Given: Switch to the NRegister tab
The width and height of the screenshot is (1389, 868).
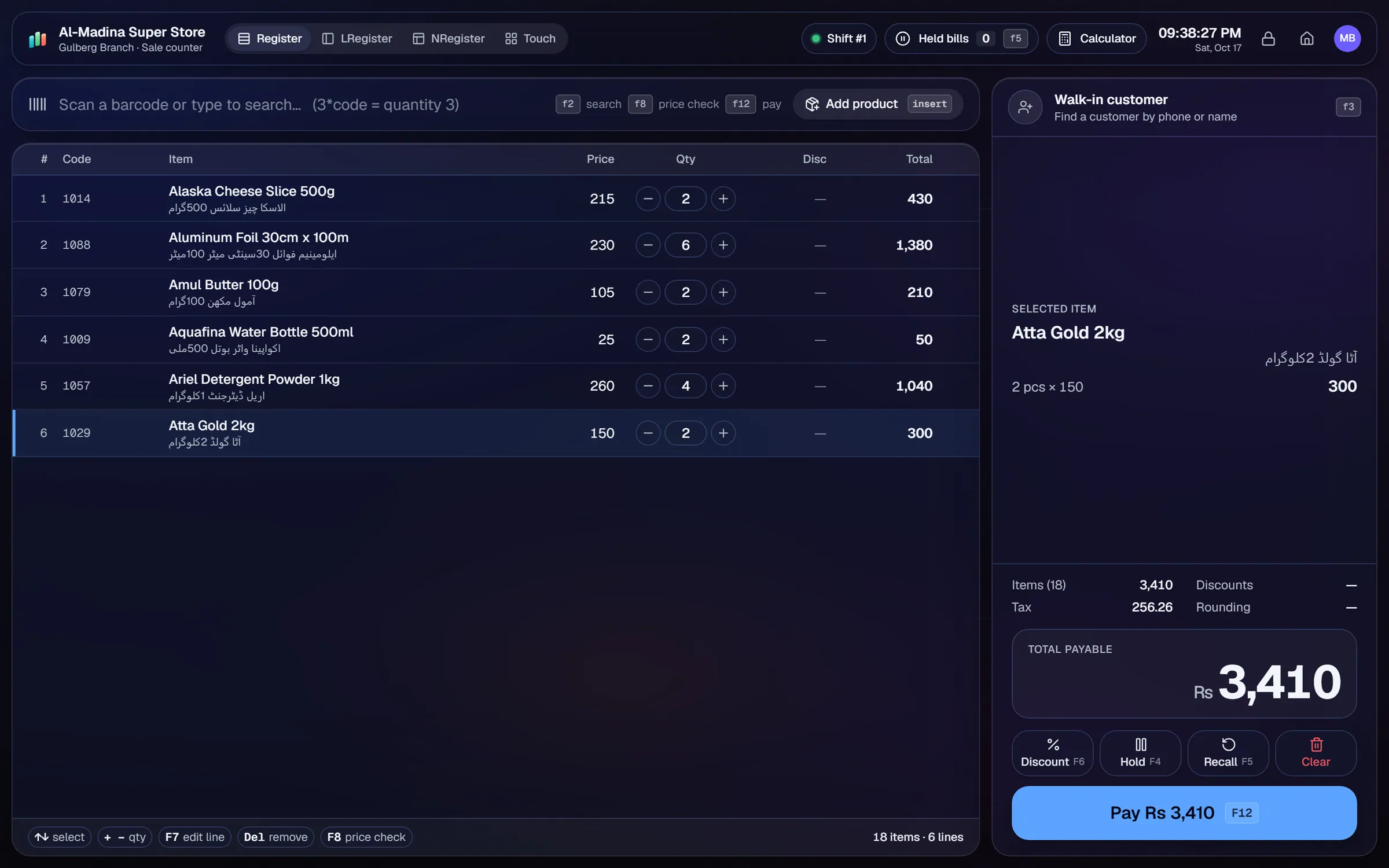Looking at the screenshot, I should [449, 39].
